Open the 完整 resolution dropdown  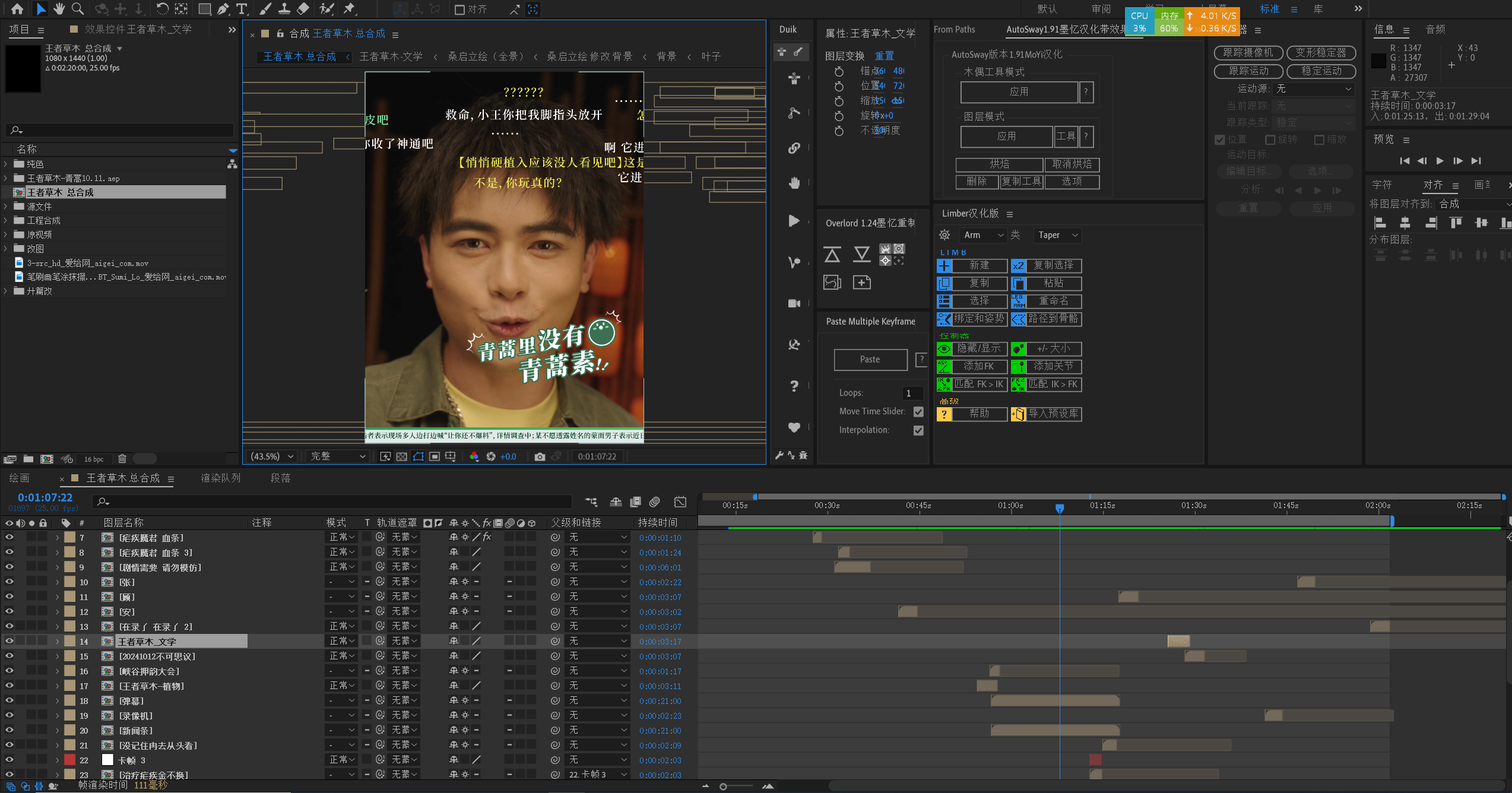point(337,456)
